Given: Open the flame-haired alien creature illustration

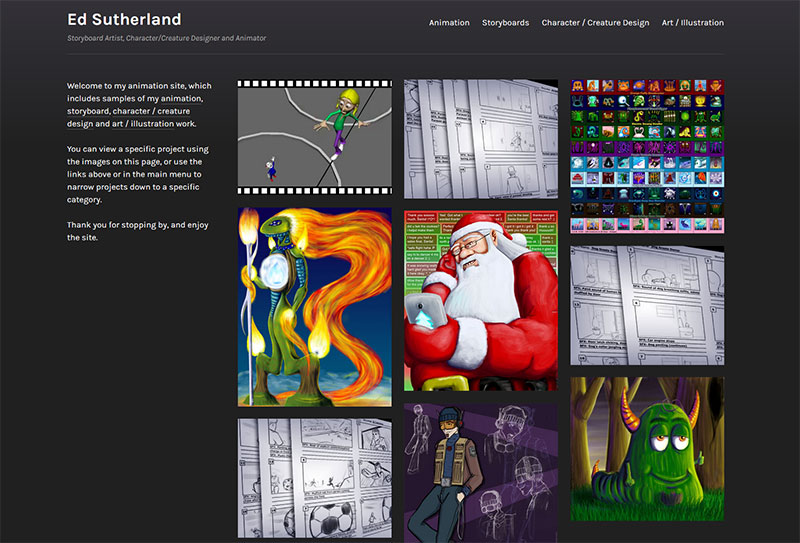Looking at the screenshot, I should 315,307.
